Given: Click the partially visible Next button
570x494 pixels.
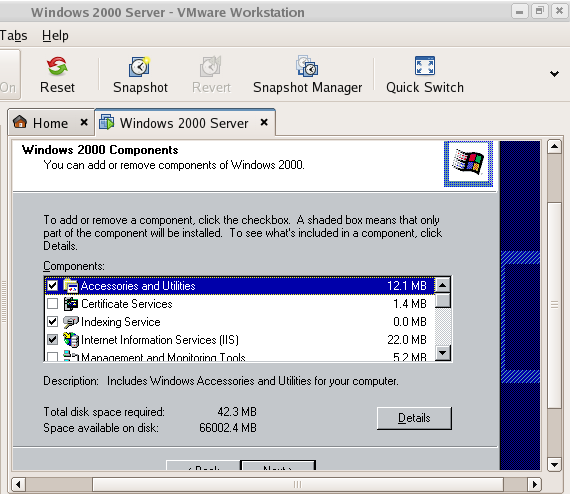Looking at the screenshot, I should 278,465.
